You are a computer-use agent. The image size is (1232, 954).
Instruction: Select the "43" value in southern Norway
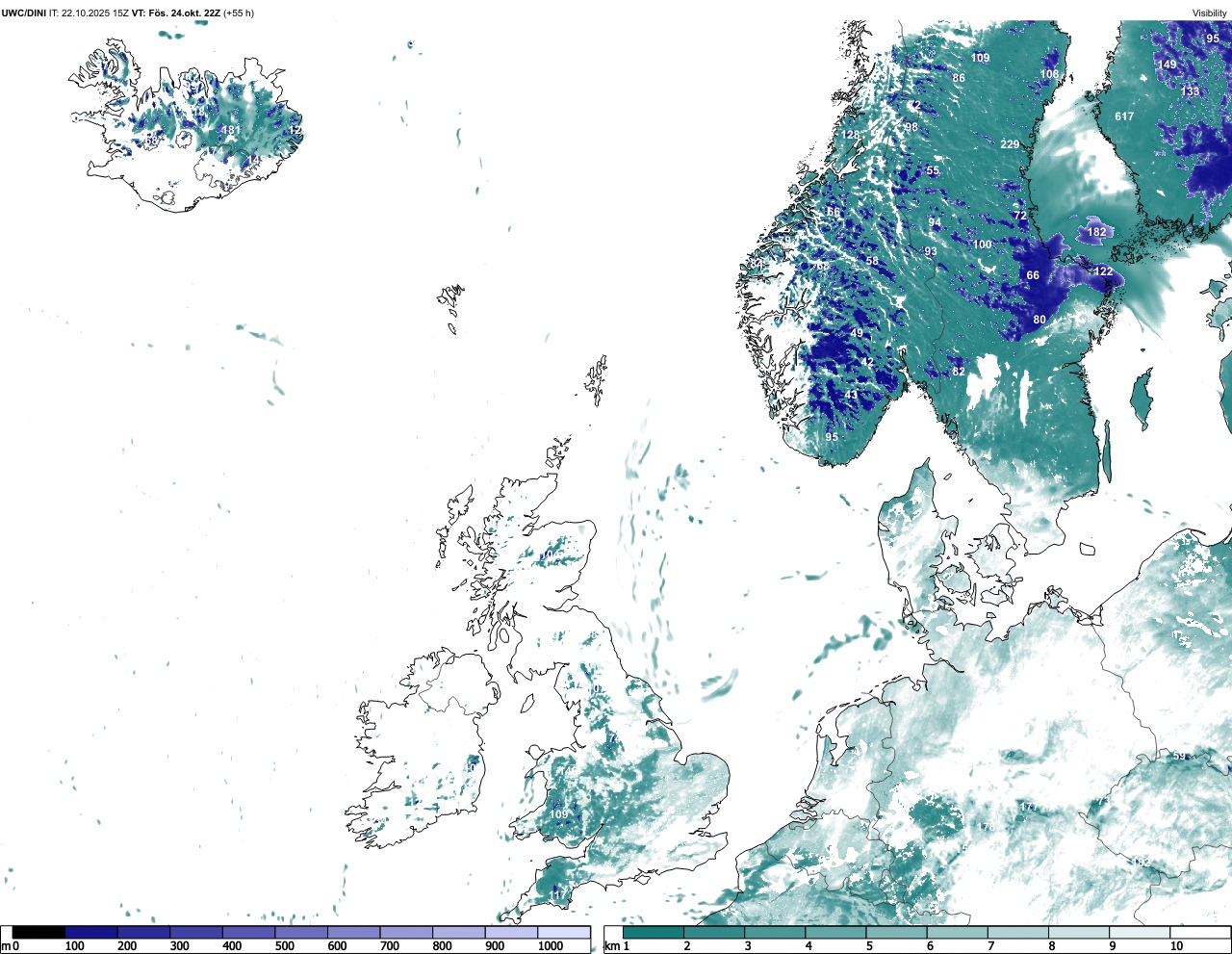(851, 396)
